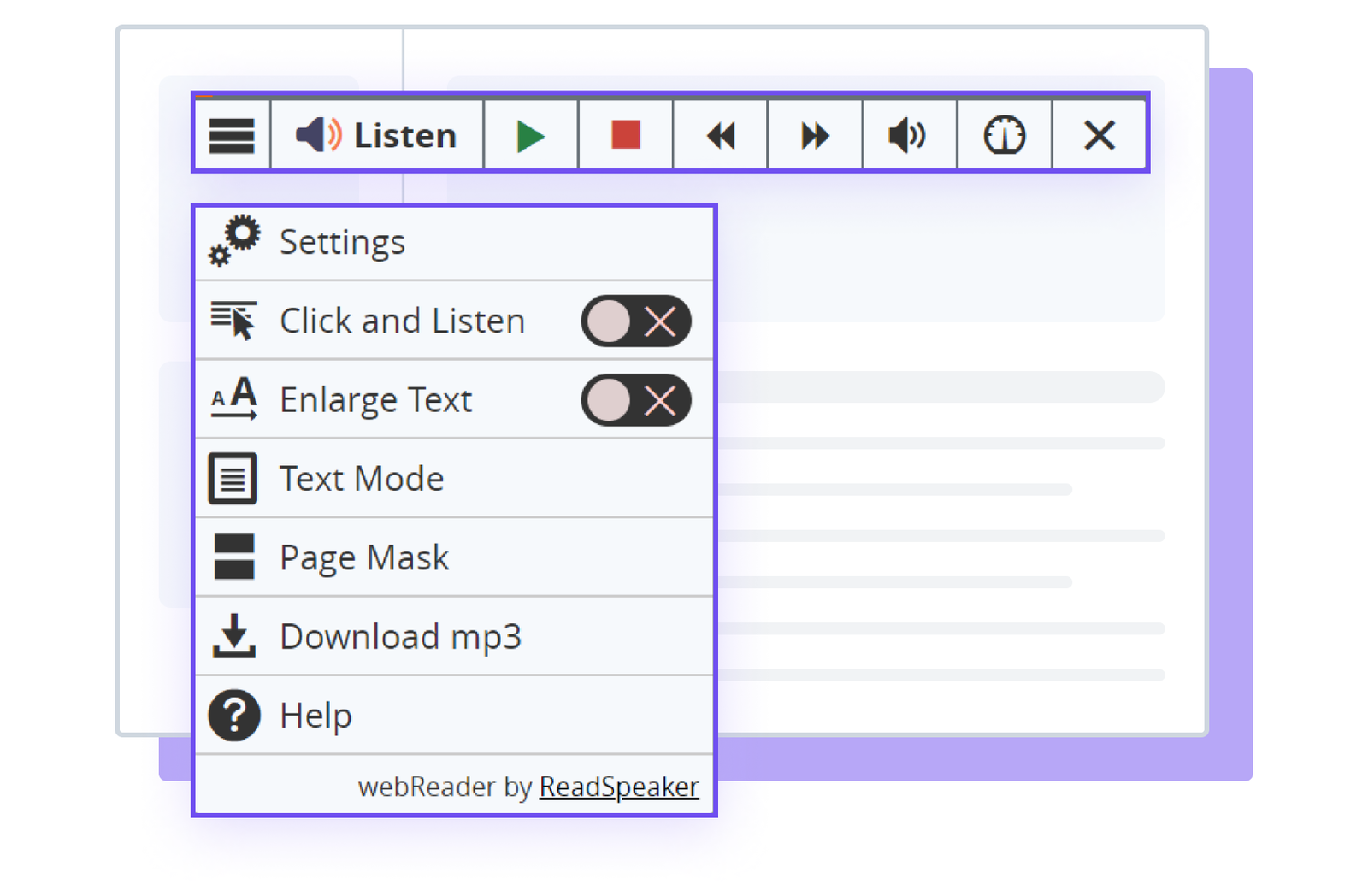Click the reading speed speedometer icon
The width and height of the screenshot is (1368, 896).
tap(1004, 134)
